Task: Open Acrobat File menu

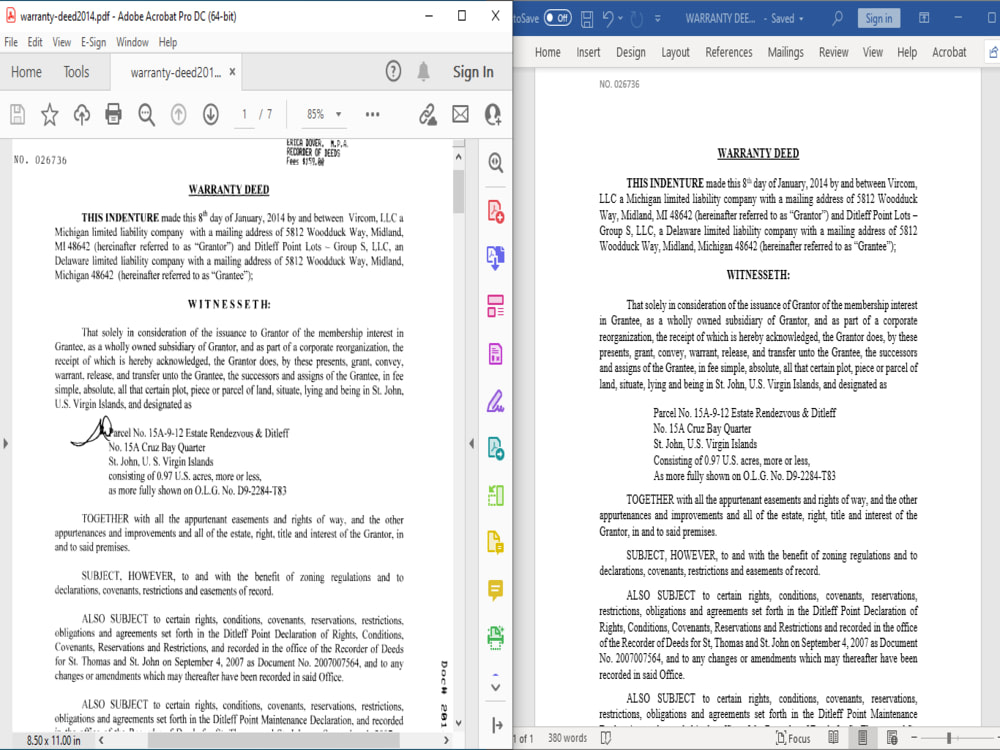Action: 11,42
